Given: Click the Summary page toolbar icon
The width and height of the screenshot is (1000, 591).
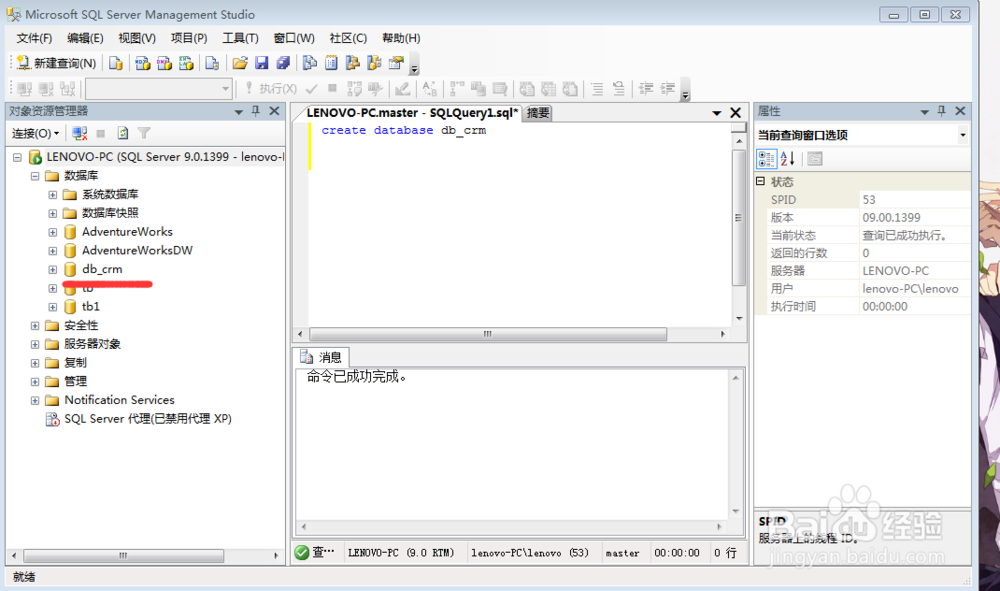Looking at the screenshot, I should (332, 62).
